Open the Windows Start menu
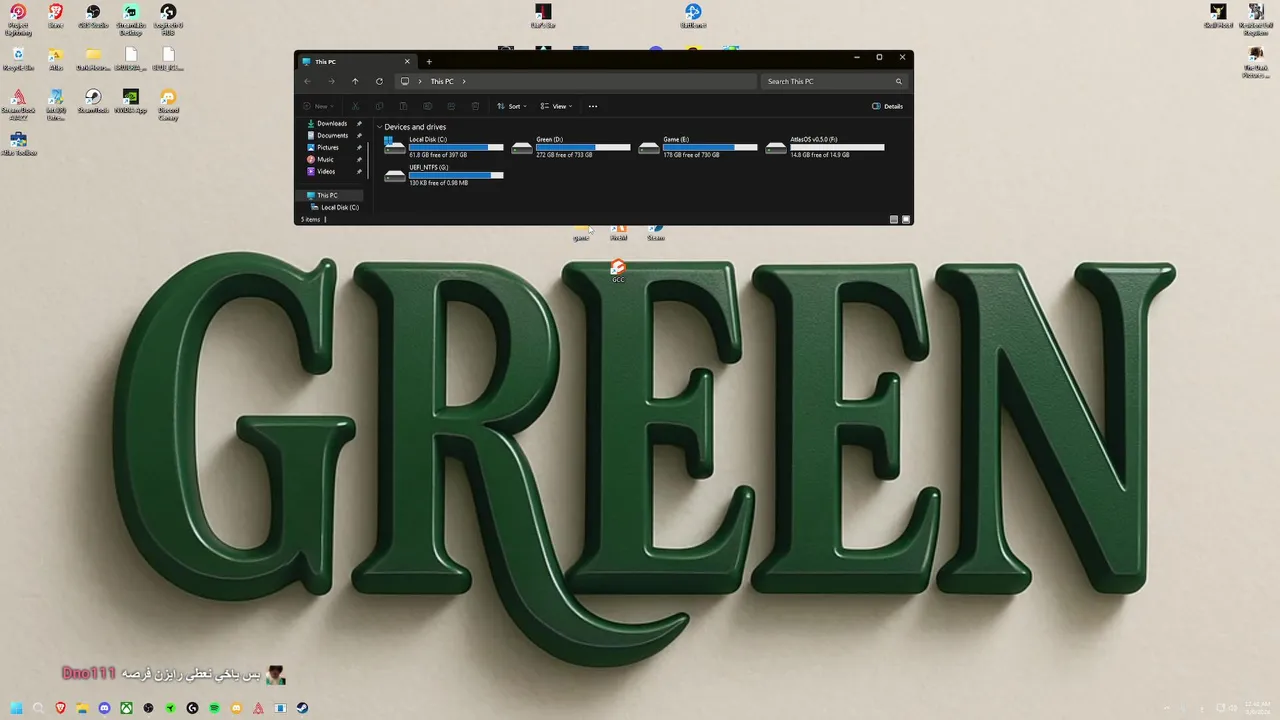Screen dimensions: 1280x720 coord(17,708)
